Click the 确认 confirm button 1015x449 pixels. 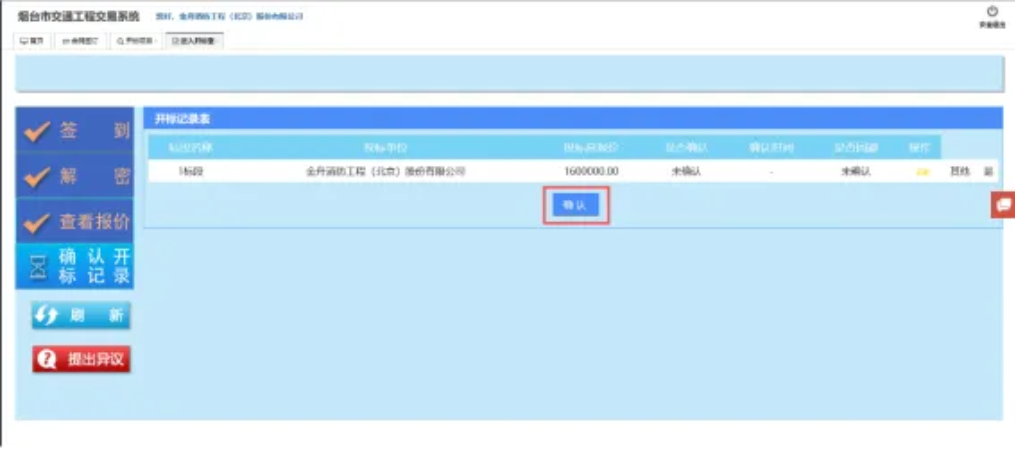(x=576, y=205)
